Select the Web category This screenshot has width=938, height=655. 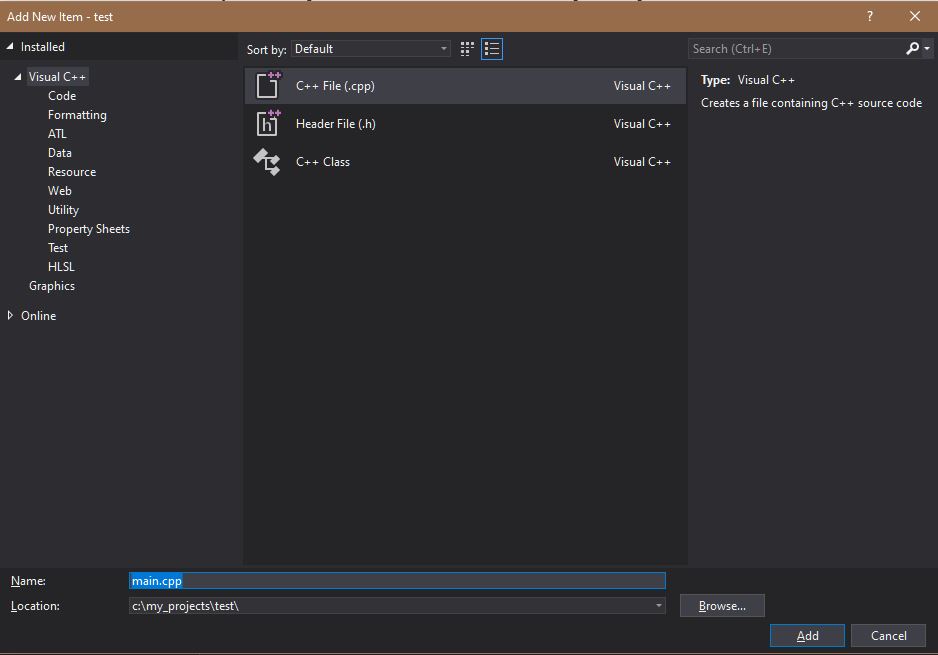(x=60, y=191)
